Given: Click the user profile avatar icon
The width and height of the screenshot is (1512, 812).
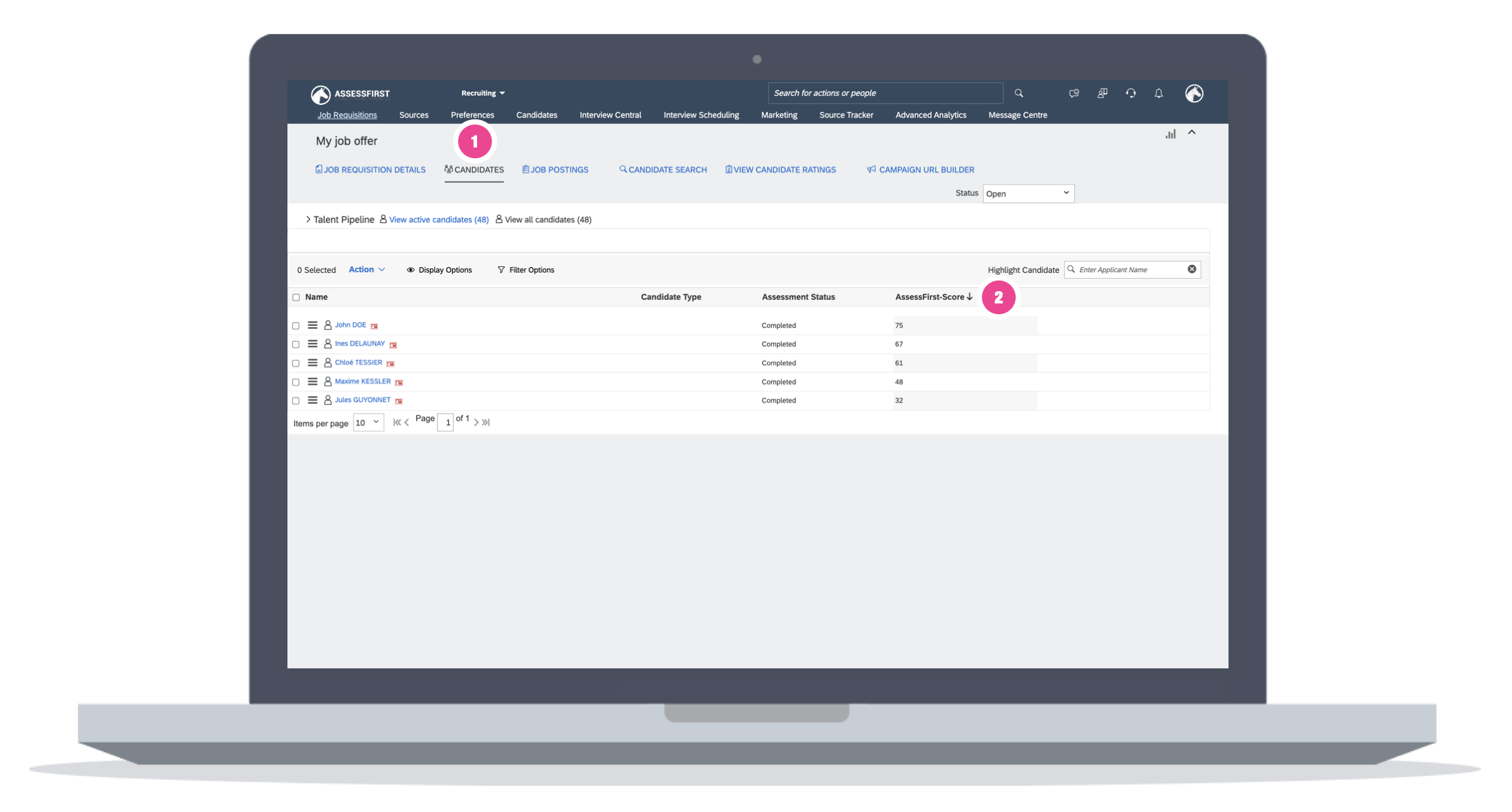Looking at the screenshot, I should (x=1194, y=93).
